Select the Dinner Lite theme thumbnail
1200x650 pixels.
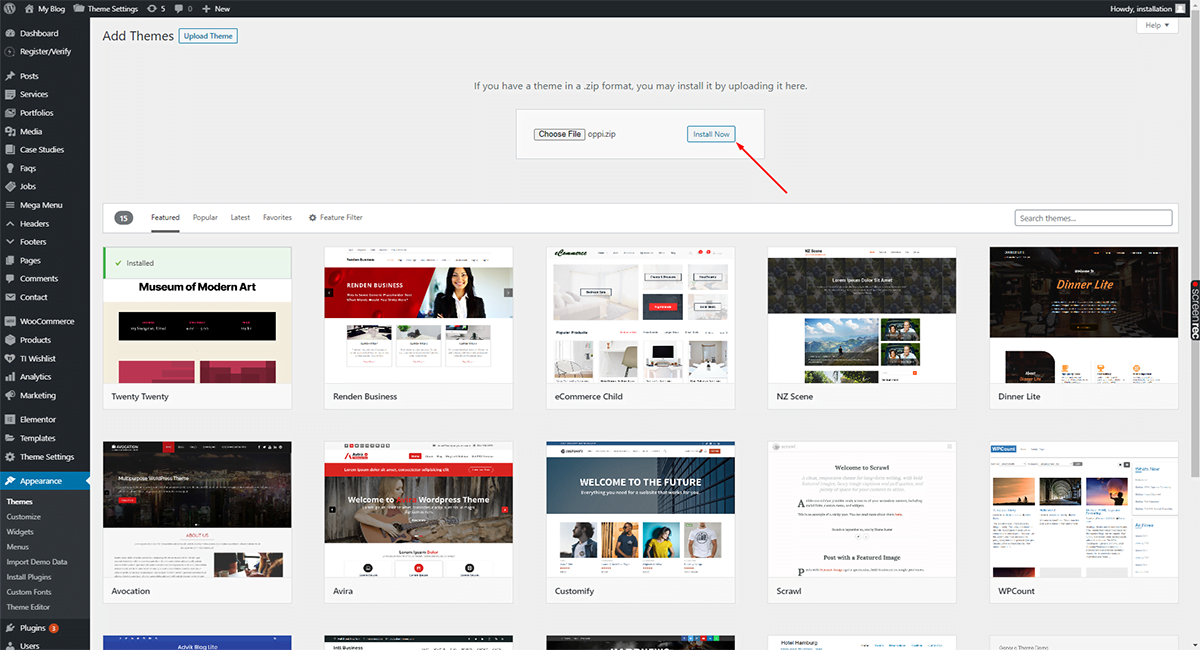(1083, 315)
